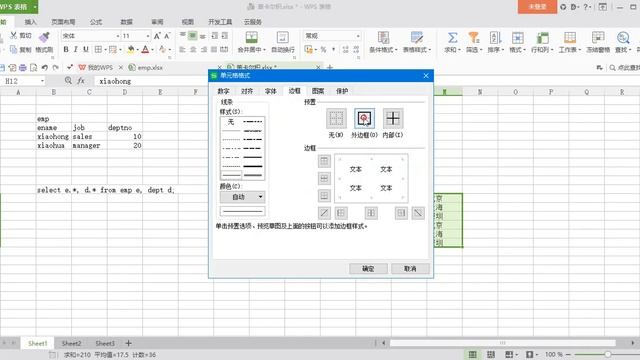Screen dimensions: 640x360
Task: Add a new sheet with plus button
Action: [128, 343]
